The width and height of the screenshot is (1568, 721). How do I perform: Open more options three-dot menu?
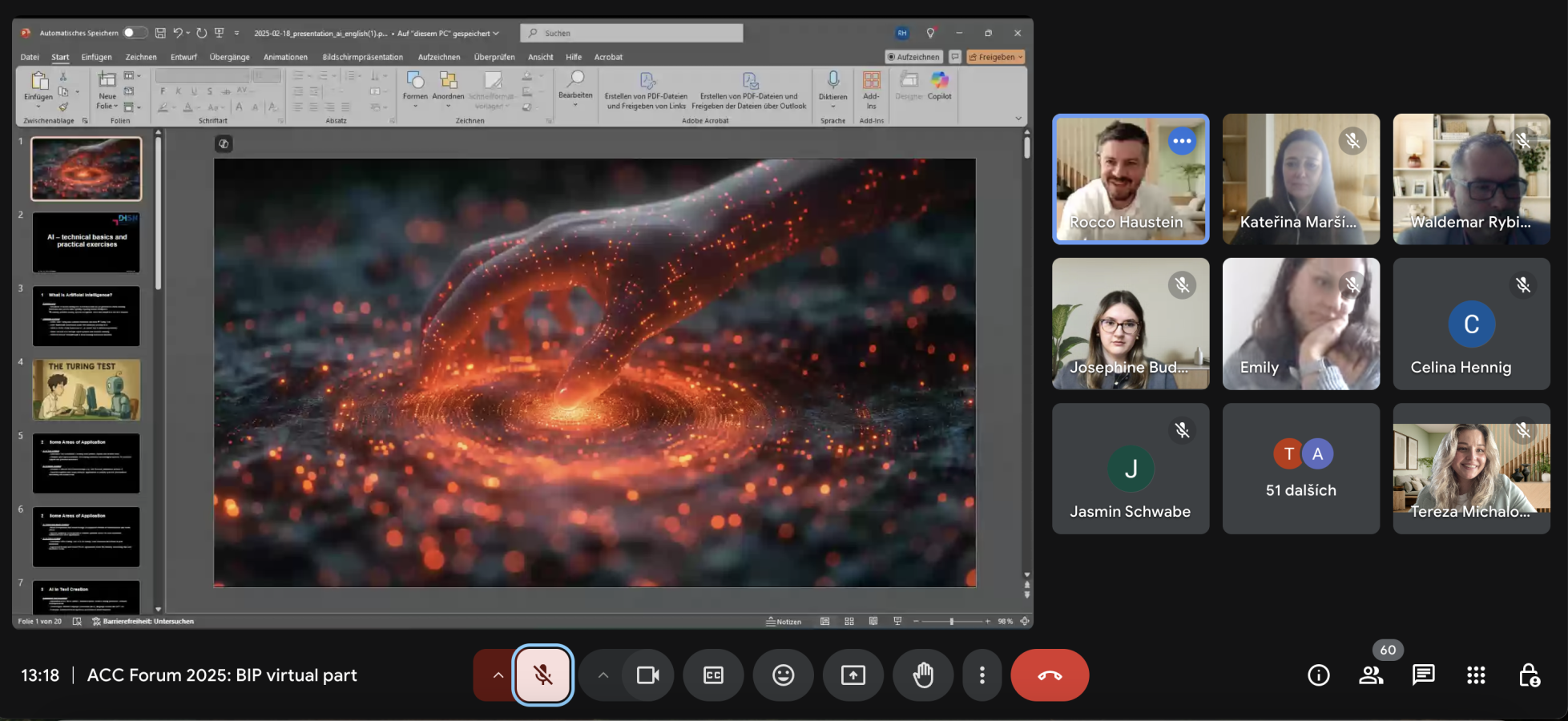982,675
